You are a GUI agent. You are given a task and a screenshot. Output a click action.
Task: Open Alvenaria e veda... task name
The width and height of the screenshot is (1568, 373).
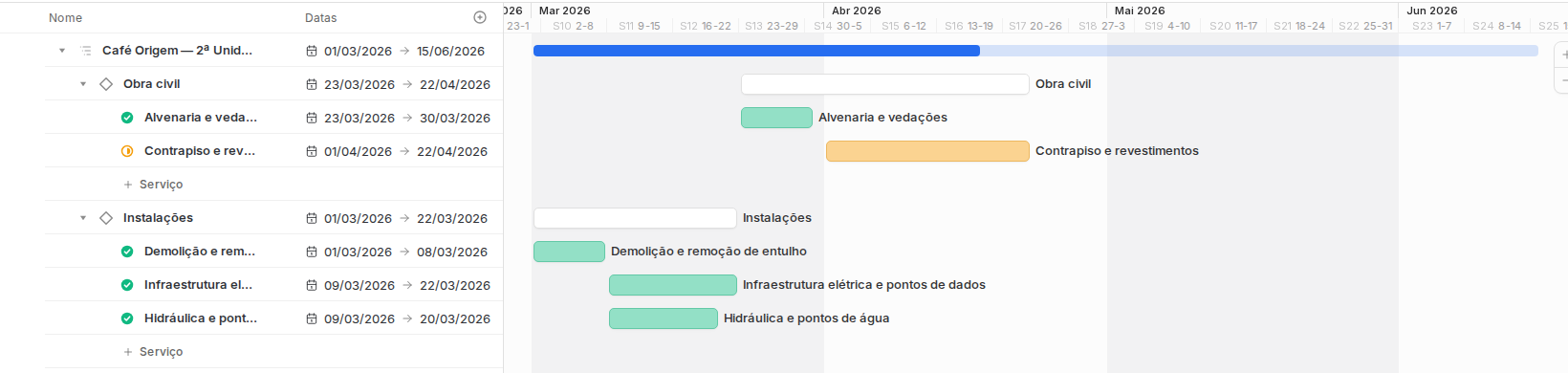(x=201, y=118)
